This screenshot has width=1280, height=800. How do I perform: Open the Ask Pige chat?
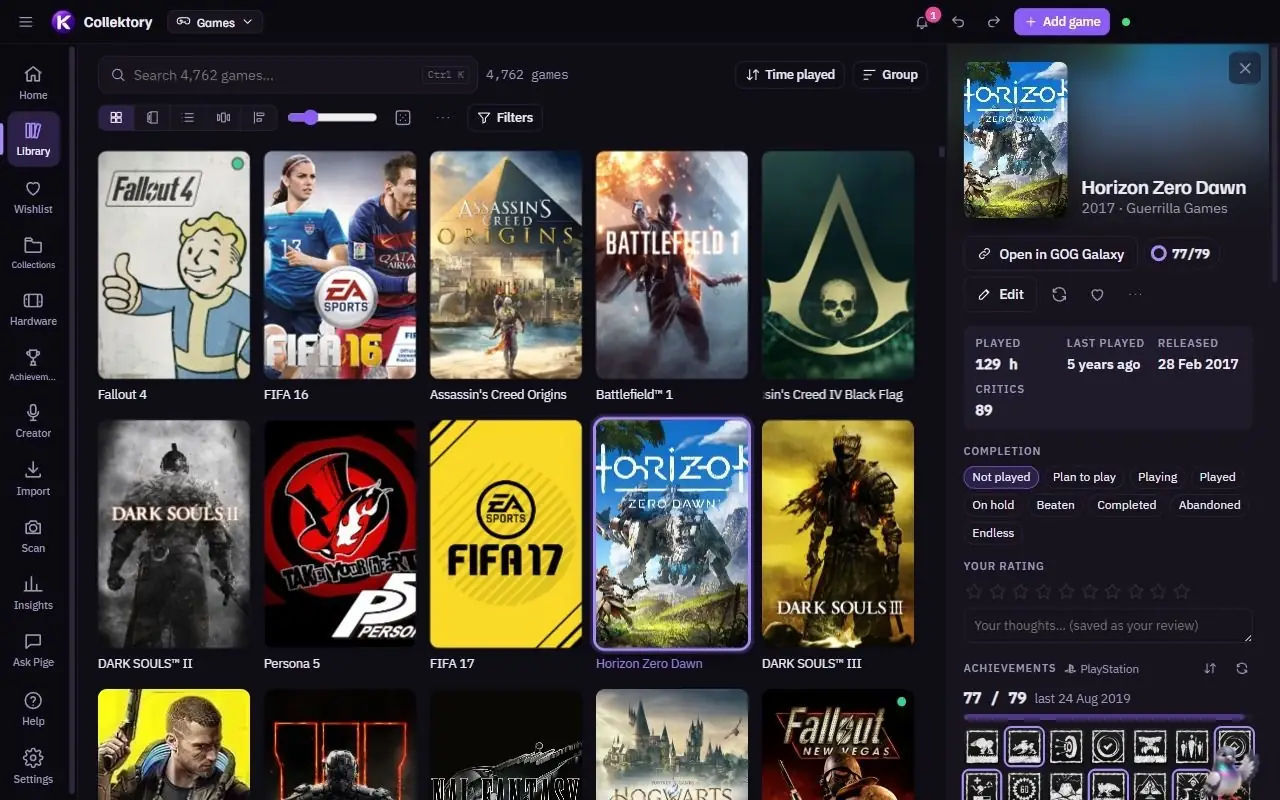coord(33,651)
